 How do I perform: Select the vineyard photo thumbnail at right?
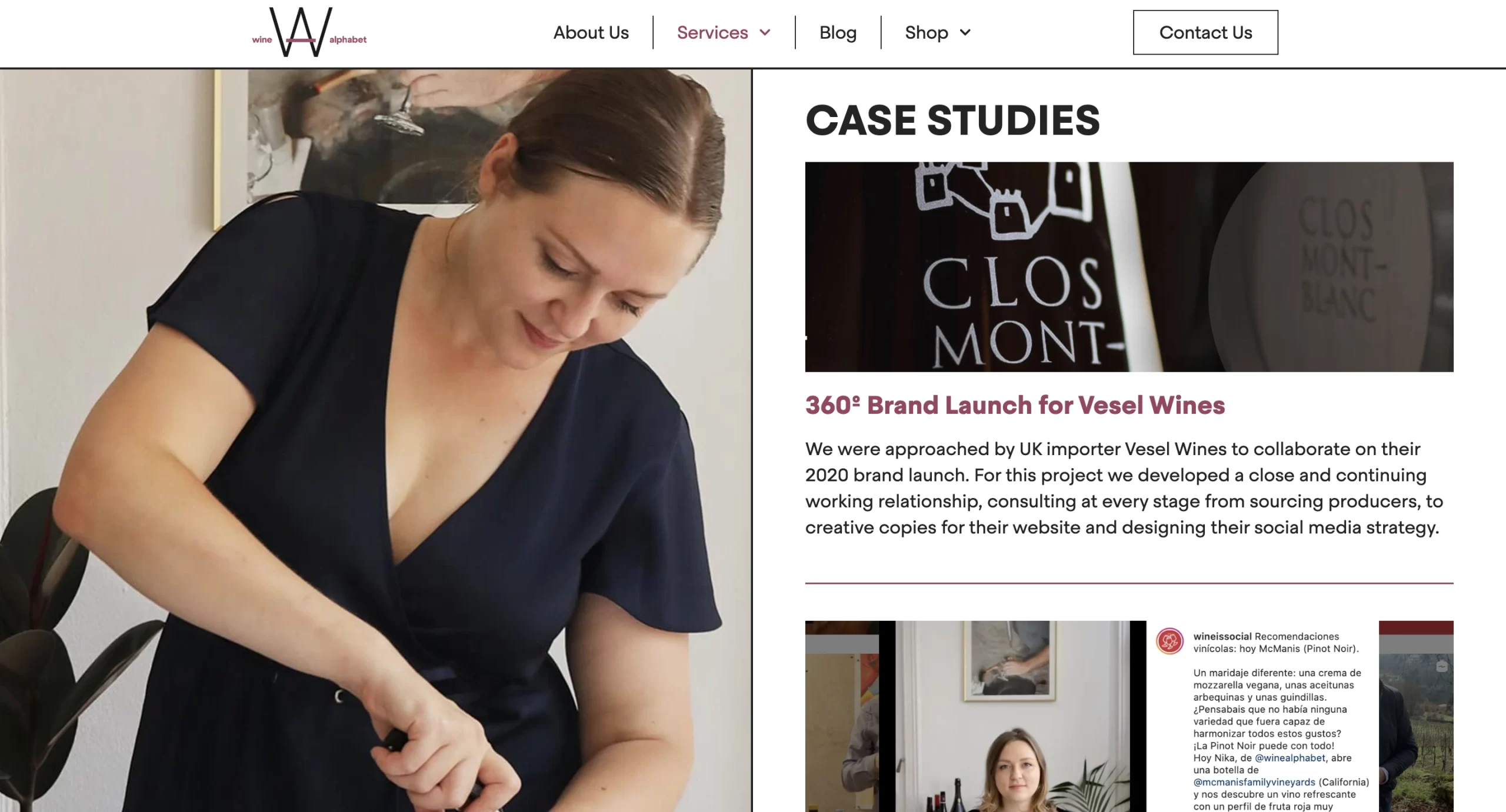click(x=1416, y=716)
